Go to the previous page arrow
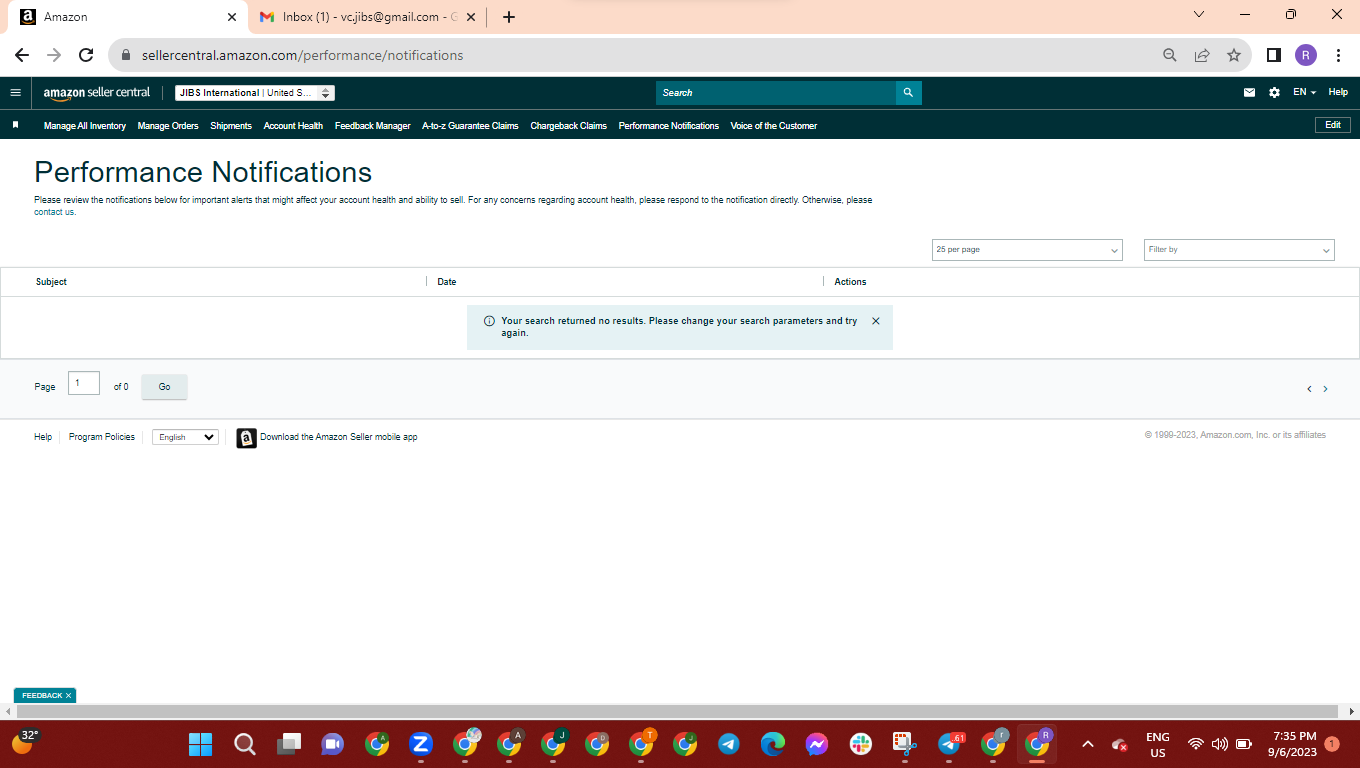Screen dimensions: 1360x768 click(1309, 389)
